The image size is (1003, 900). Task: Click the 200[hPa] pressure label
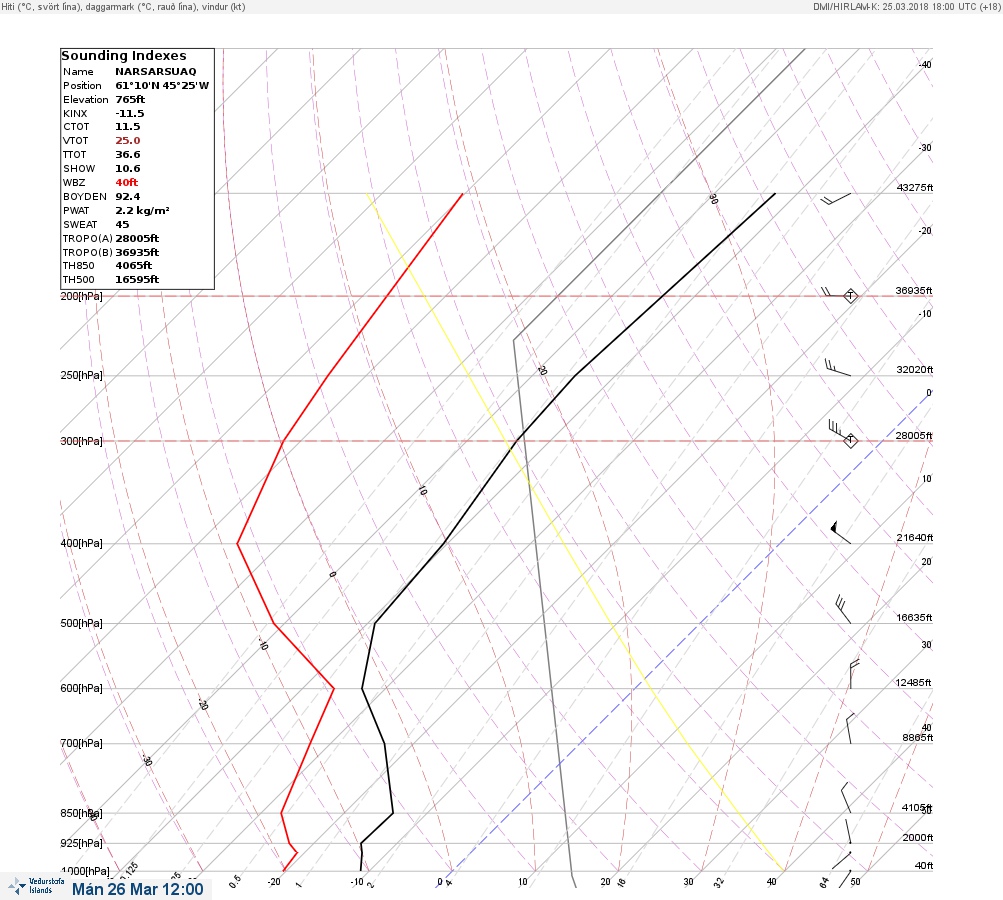point(81,296)
